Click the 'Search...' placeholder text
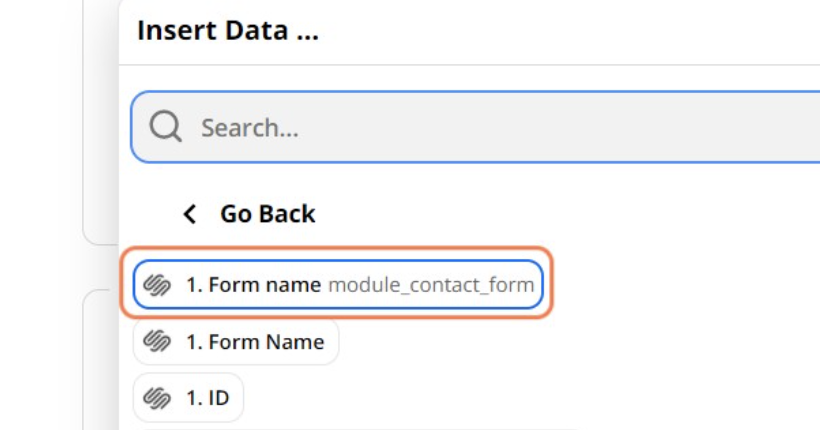 [250, 128]
